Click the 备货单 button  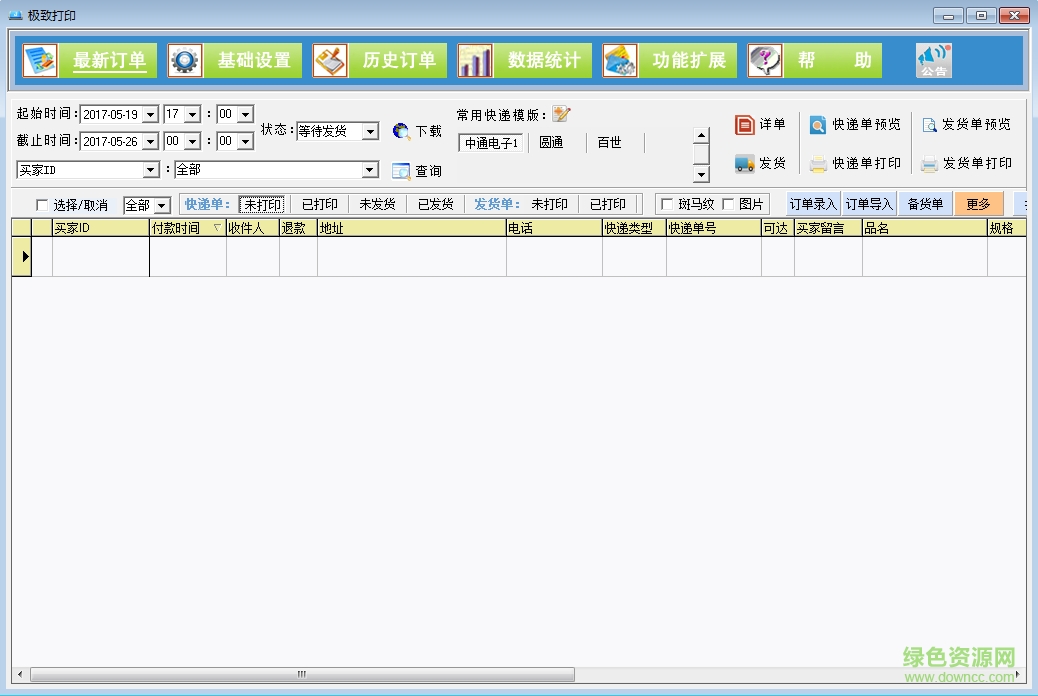point(925,204)
